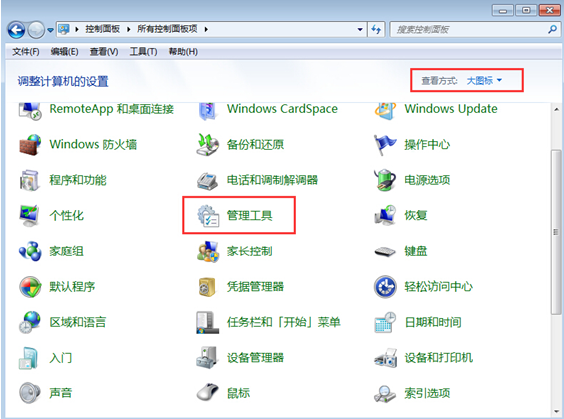Click the 区域和语言 globe icon
564x419 pixels.
[x=30, y=322]
